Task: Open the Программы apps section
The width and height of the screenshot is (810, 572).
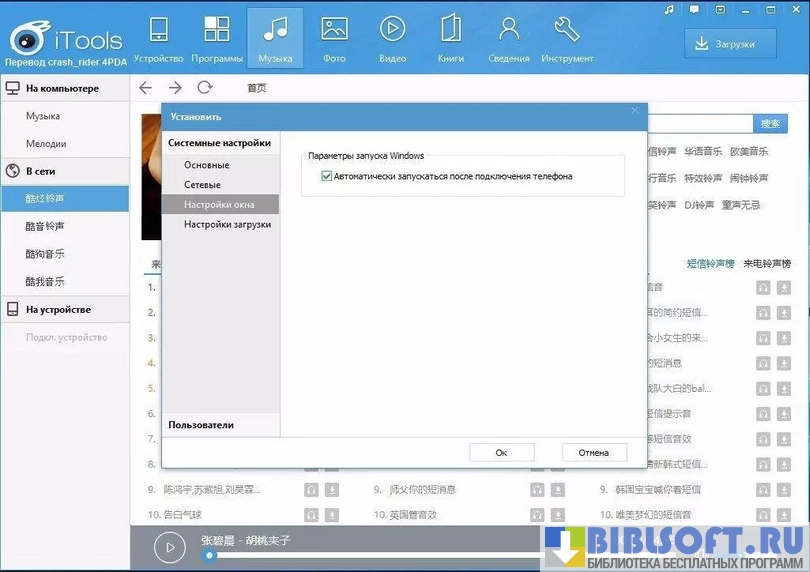Action: 217,38
